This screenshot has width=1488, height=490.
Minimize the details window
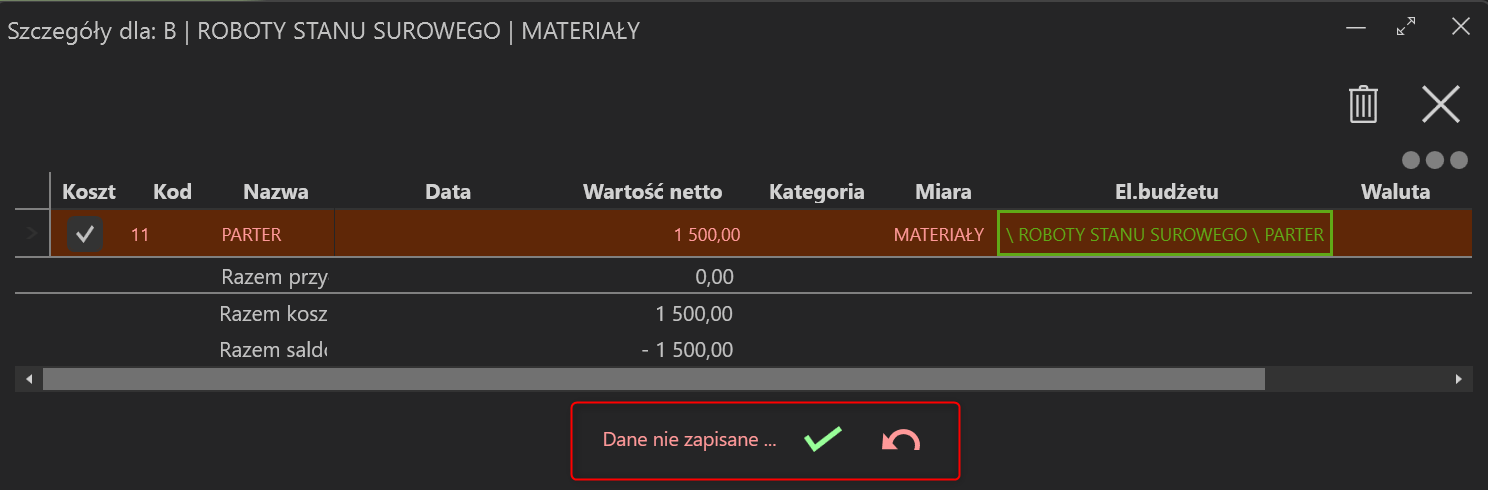[1356, 28]
